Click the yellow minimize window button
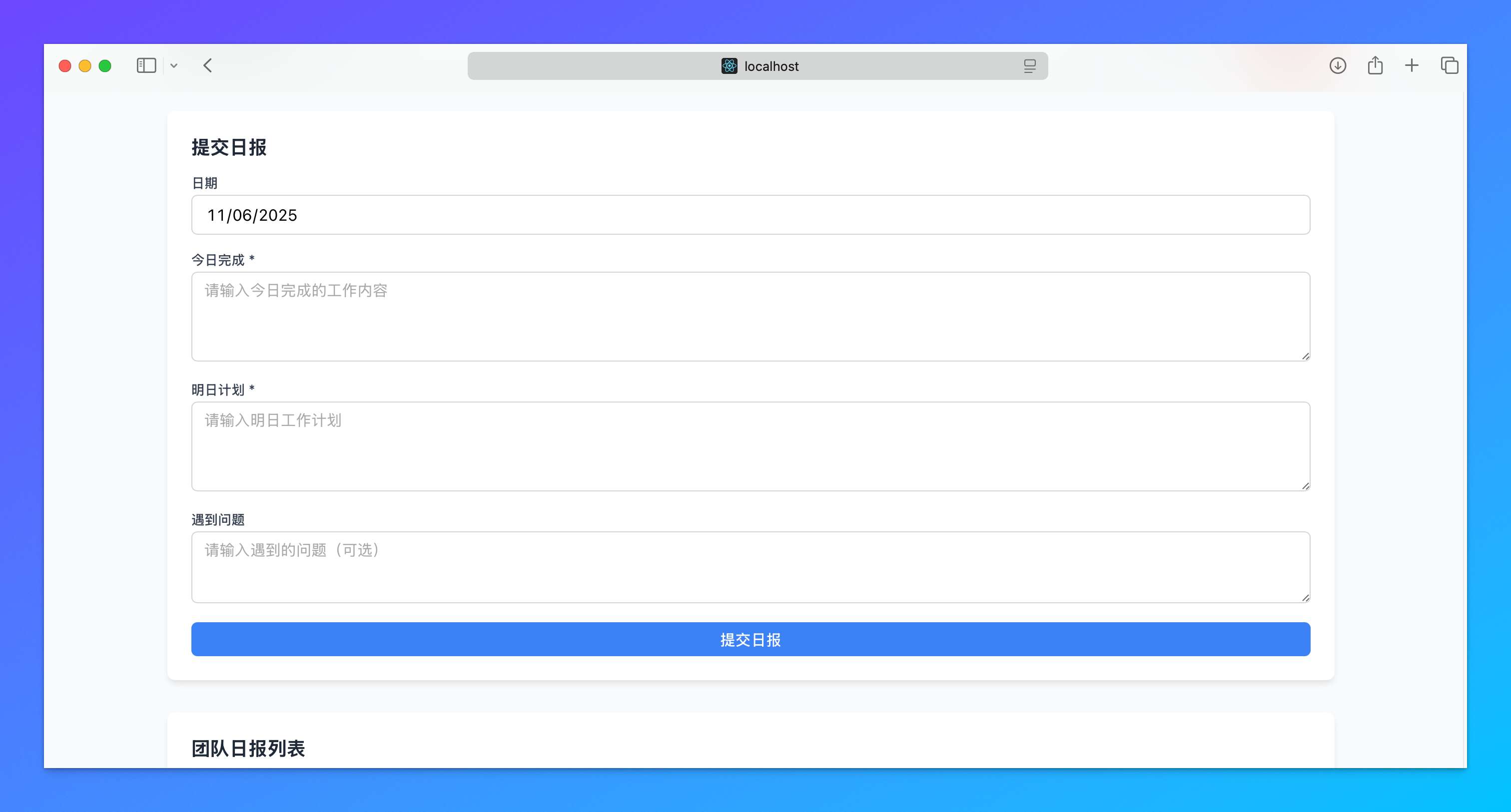 (x=85, y=65)
